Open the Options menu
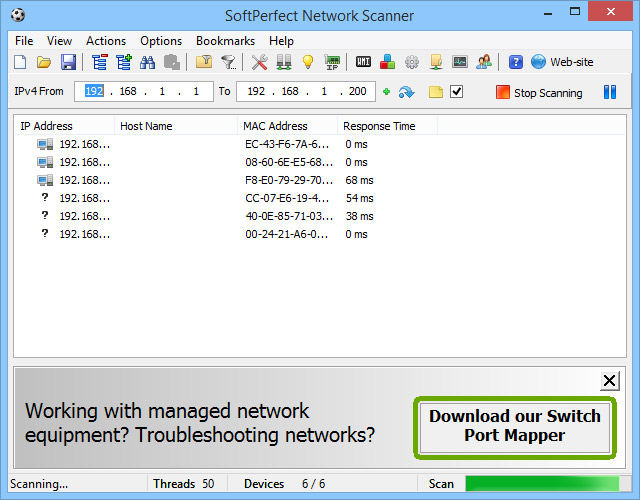 point(161,41)
